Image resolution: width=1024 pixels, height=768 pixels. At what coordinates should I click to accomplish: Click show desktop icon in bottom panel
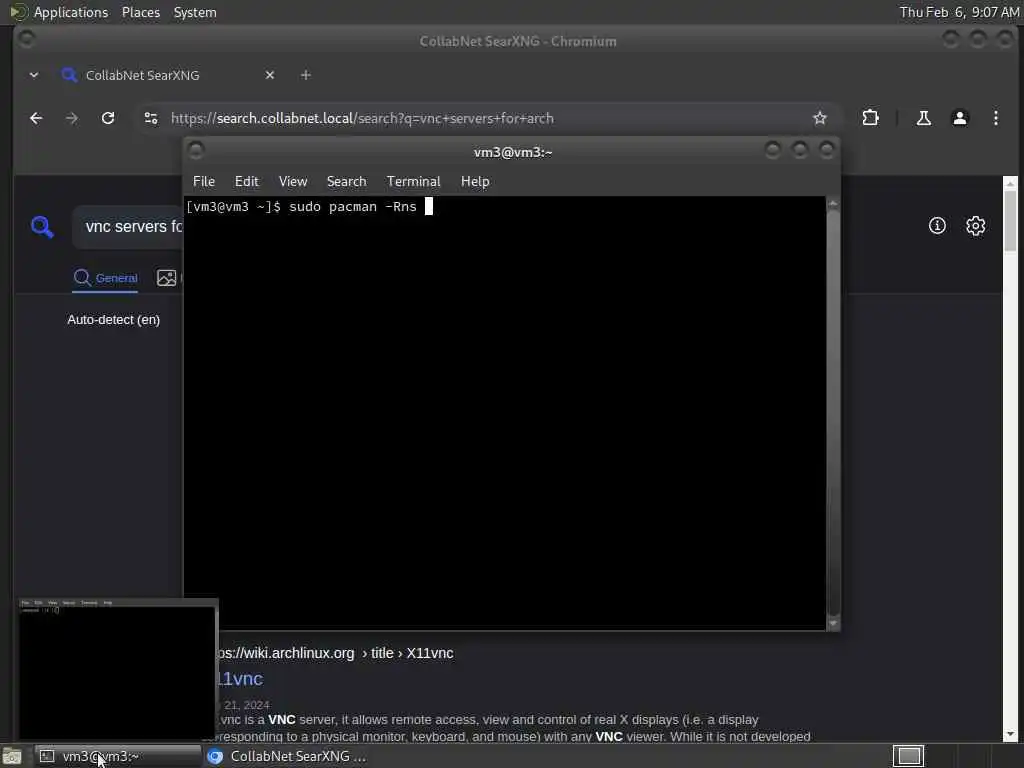(x=12, y=757)
